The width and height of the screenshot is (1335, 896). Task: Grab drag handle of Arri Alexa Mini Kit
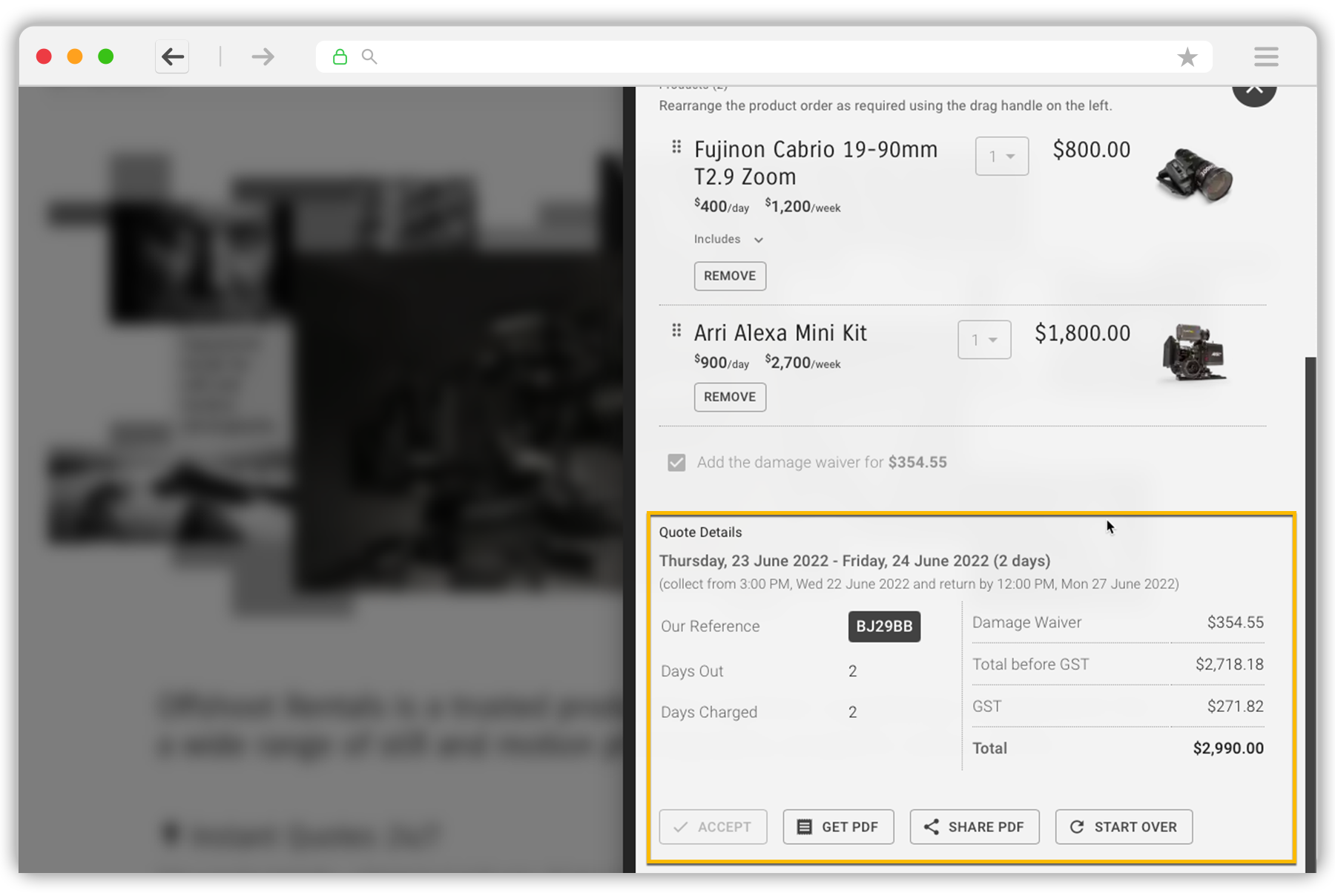coord(676,330)
